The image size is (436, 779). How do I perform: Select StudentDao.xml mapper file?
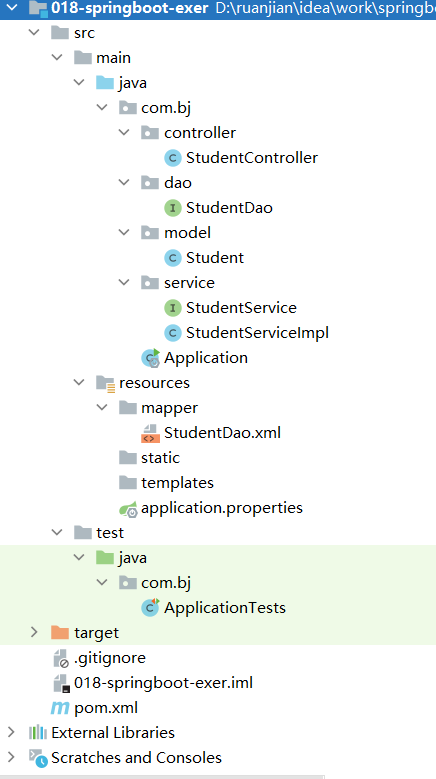[222, 433]
